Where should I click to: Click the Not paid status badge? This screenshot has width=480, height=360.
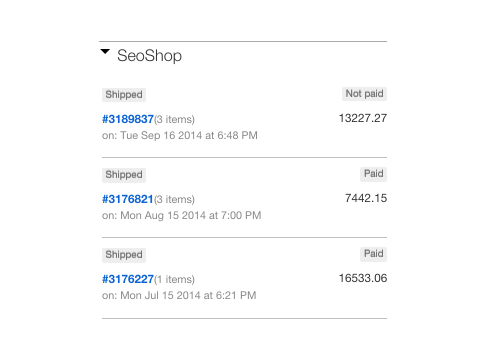364,94
